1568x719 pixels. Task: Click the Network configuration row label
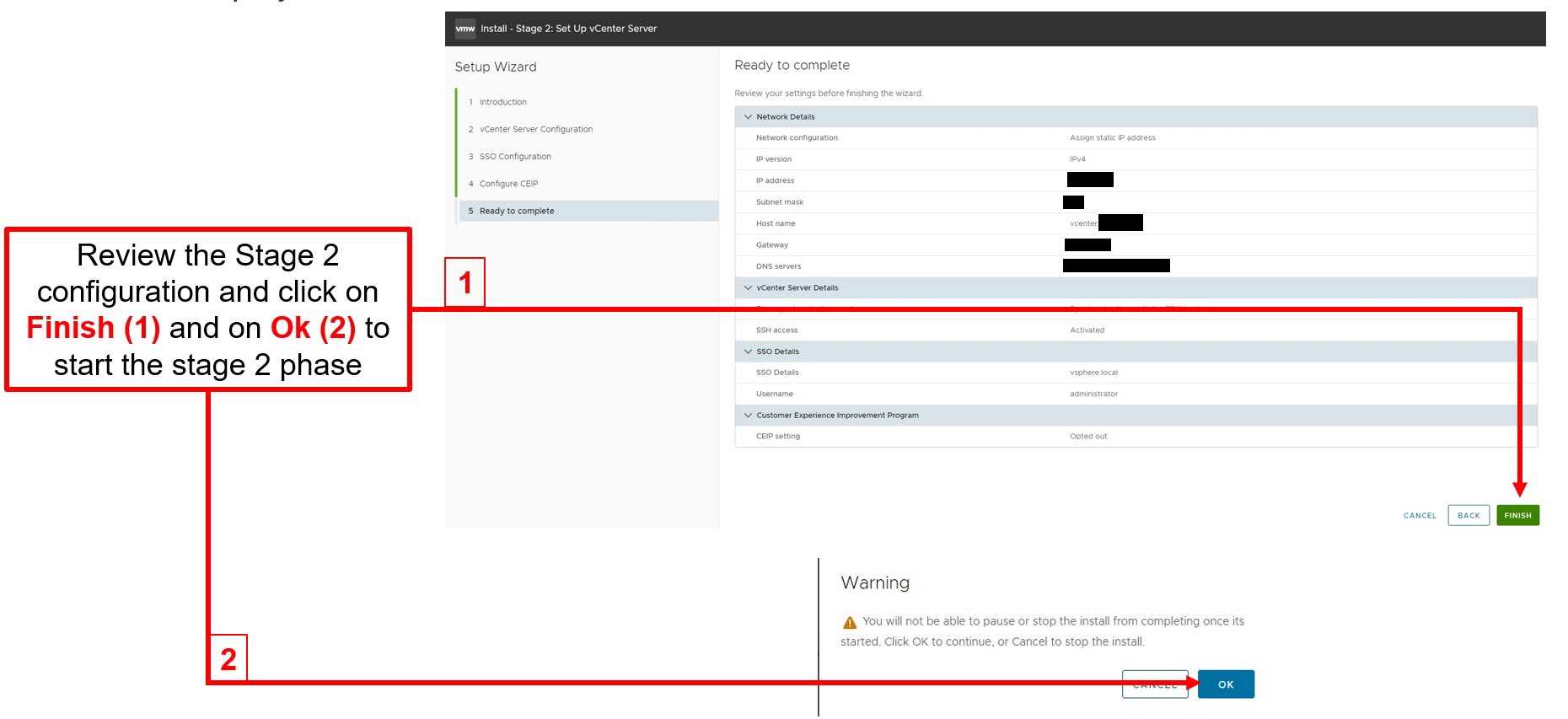(797, 138)
